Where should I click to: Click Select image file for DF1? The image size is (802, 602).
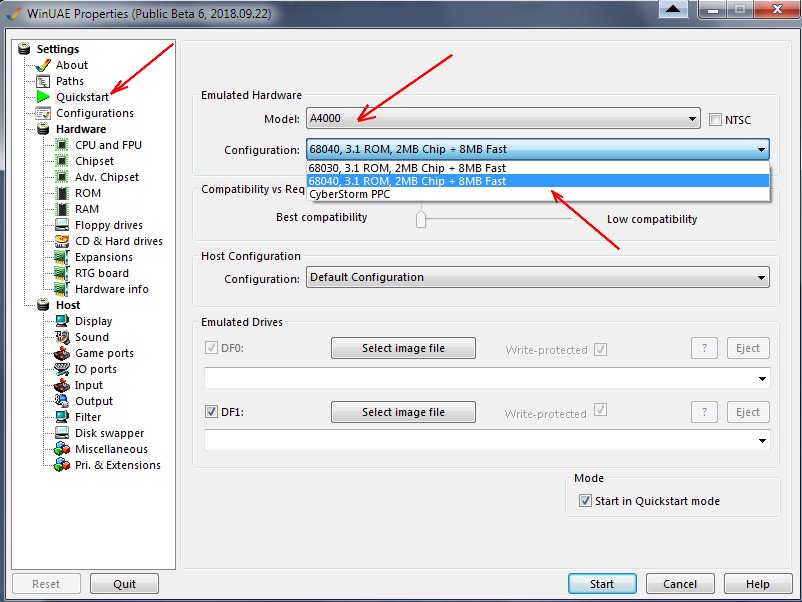(x=403, y=412)
